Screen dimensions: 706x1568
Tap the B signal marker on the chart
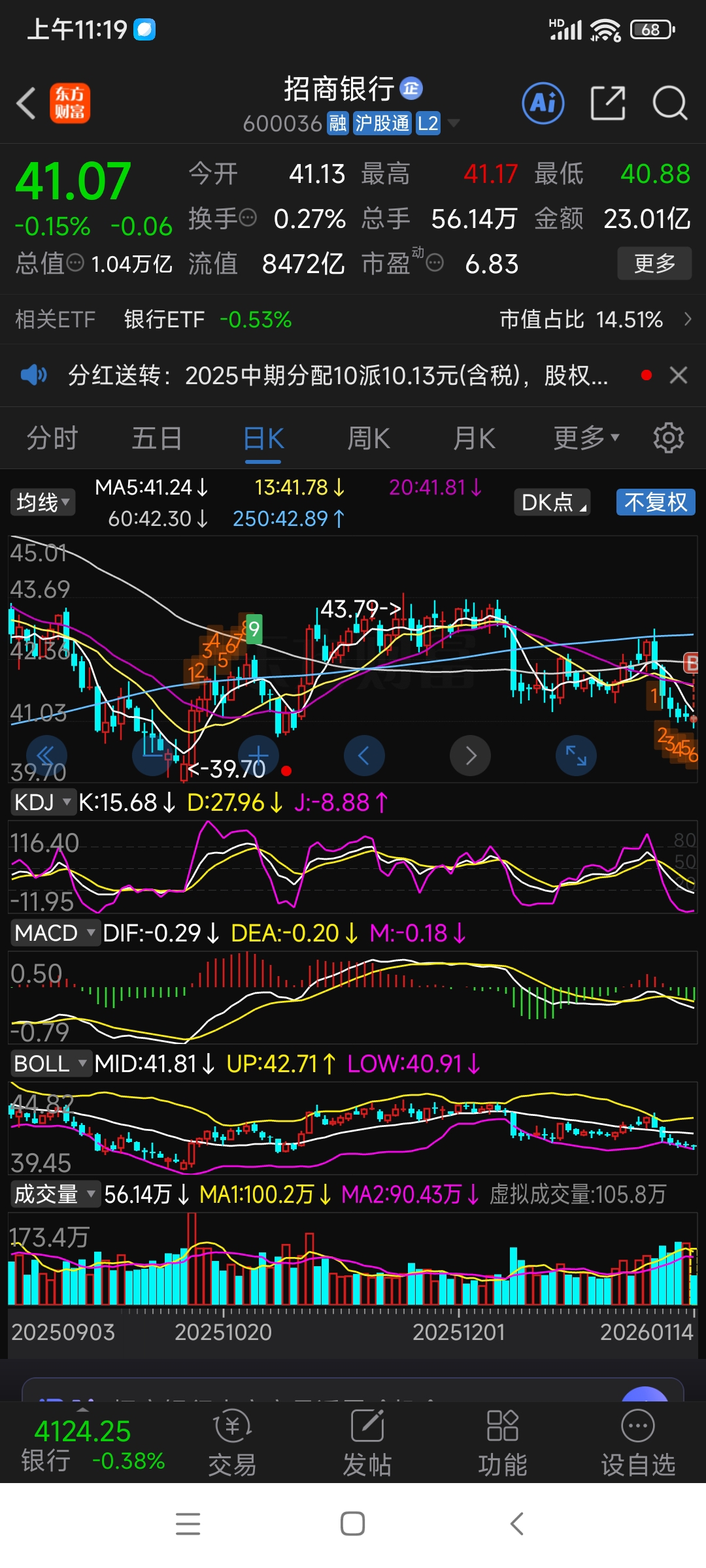click(x=690, y=662)
